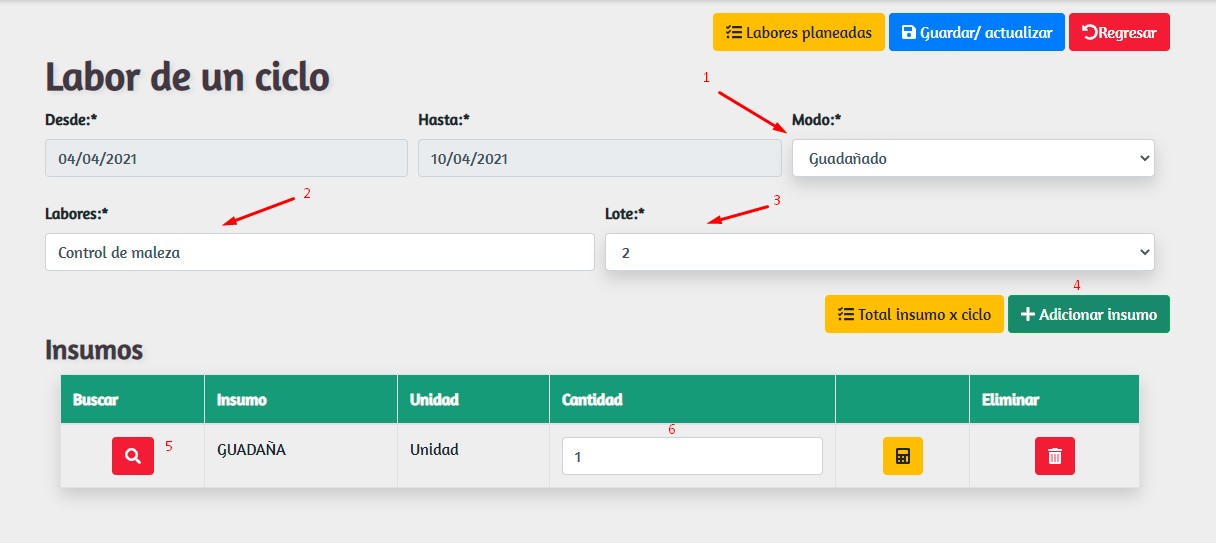Screen dimensions: 1216x543
Task: Click into the Cantidad input box
Action: pyautogui.click(x=691, y=456)
